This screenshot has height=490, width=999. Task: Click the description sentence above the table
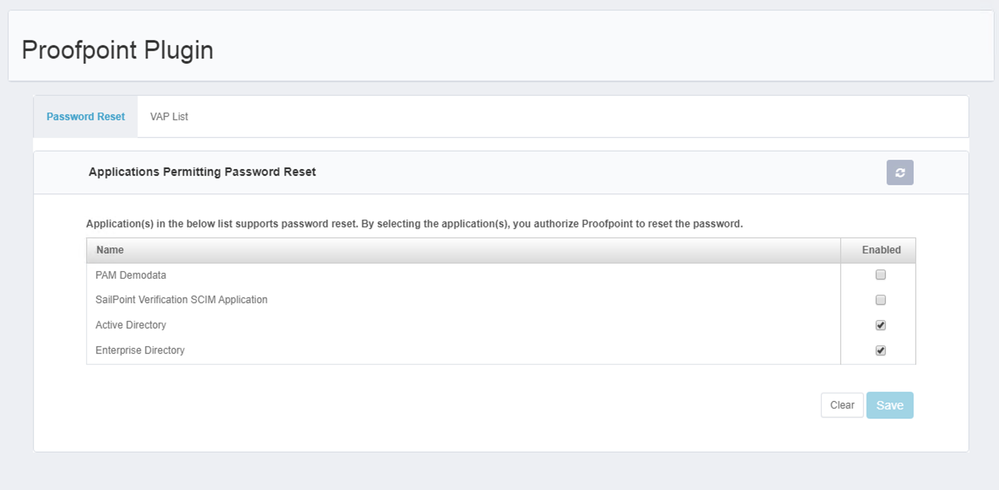pos(414,223)
